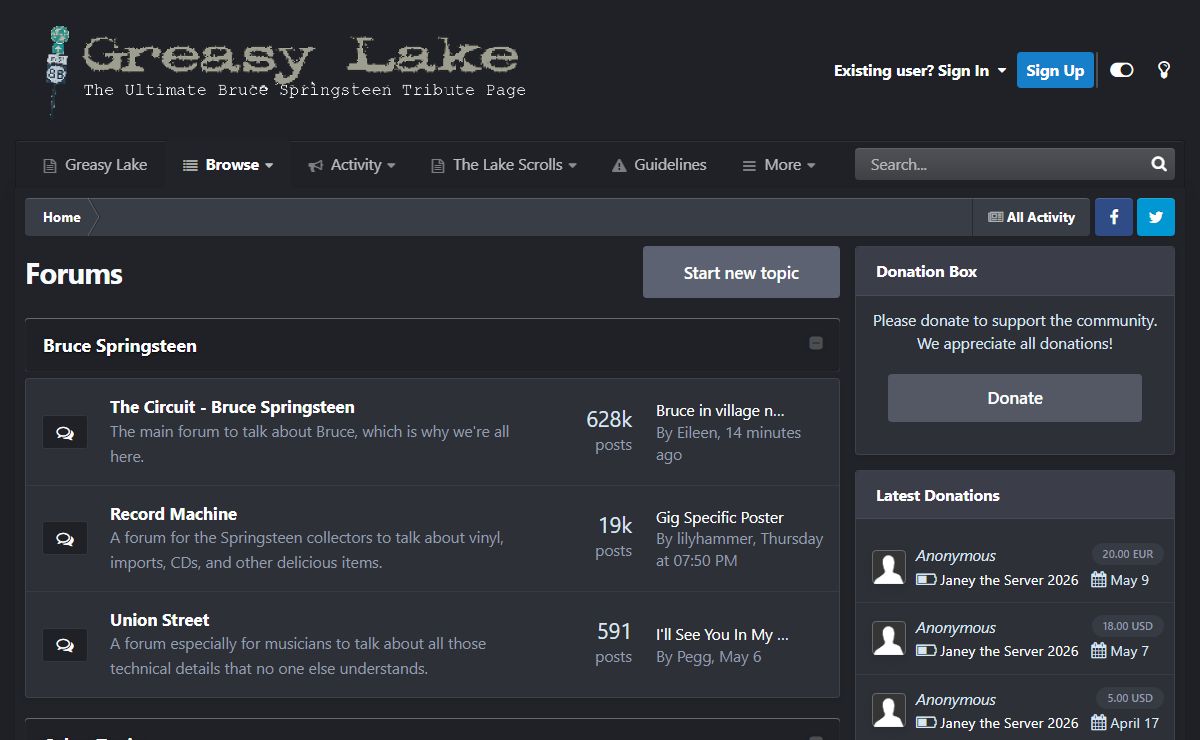Open the All Activity link
The image size is (1200, 740).
pos(1031,217)
